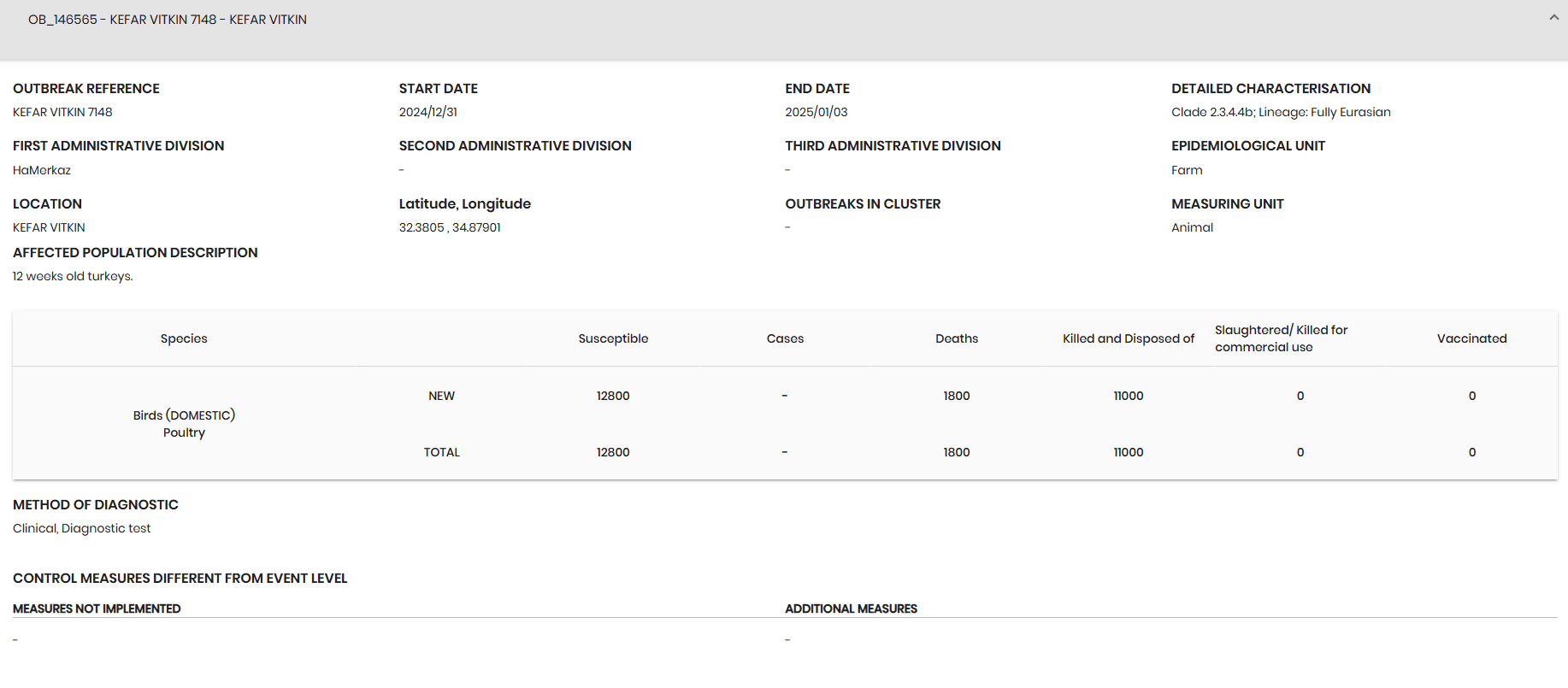The height and width of the screenshot is (688, 1568).
Task: Click the EPIDEMIOLOGICAL UNIT label
Action: (x=1248, y=146)
